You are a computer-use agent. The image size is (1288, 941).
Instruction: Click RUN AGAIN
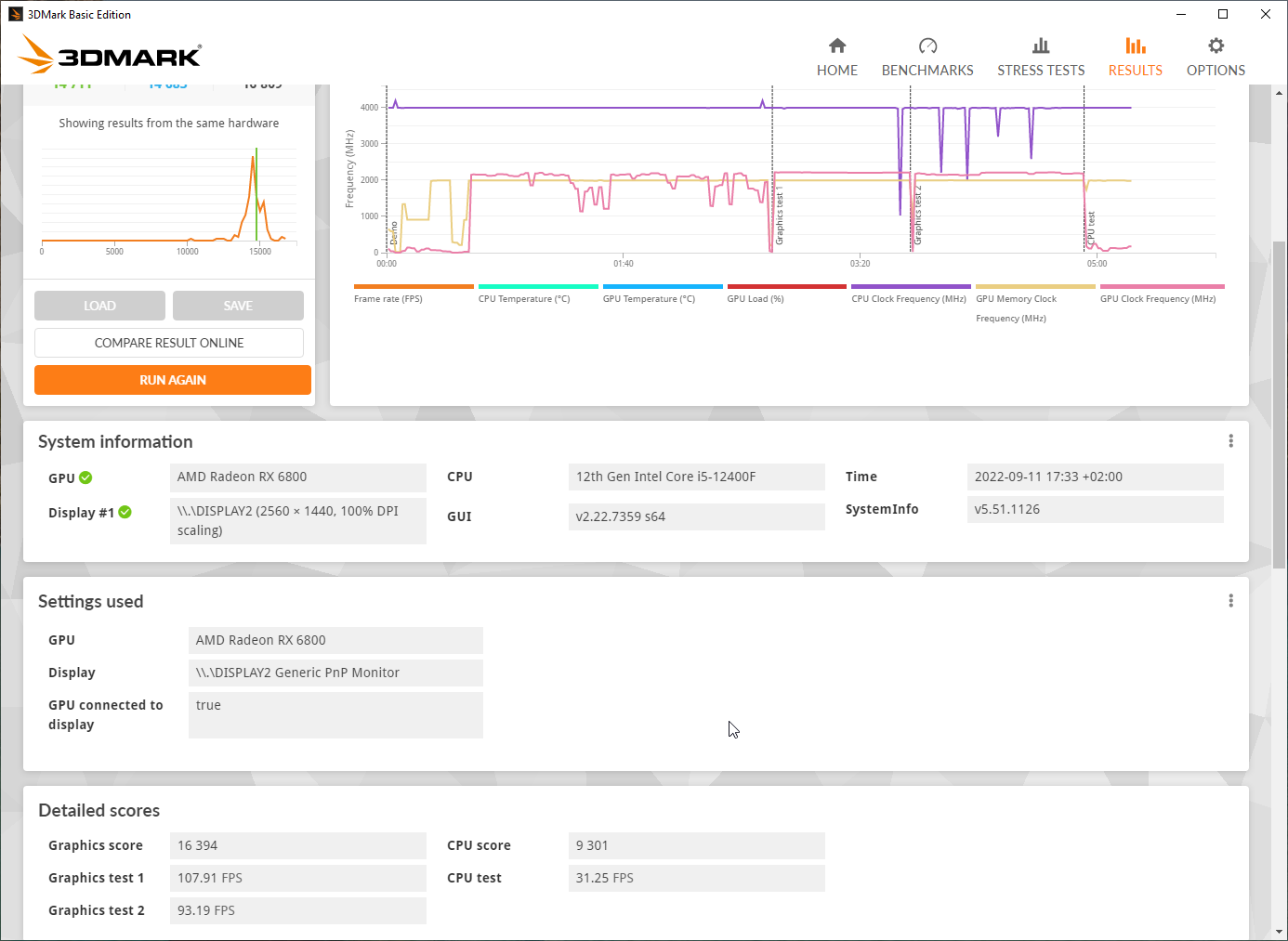(173, 380)
